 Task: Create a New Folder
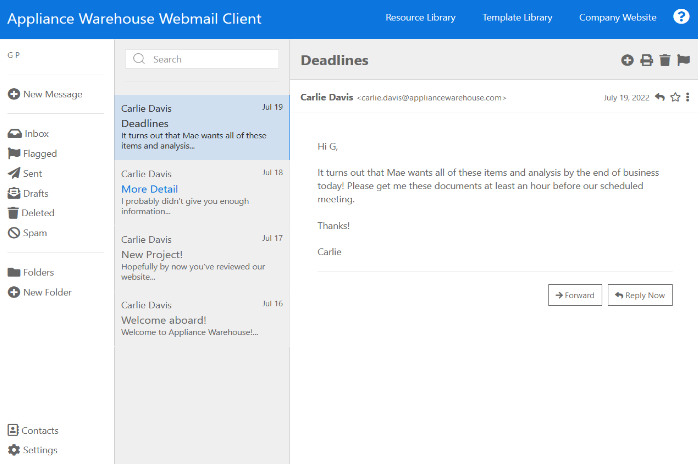click(40, 292)
